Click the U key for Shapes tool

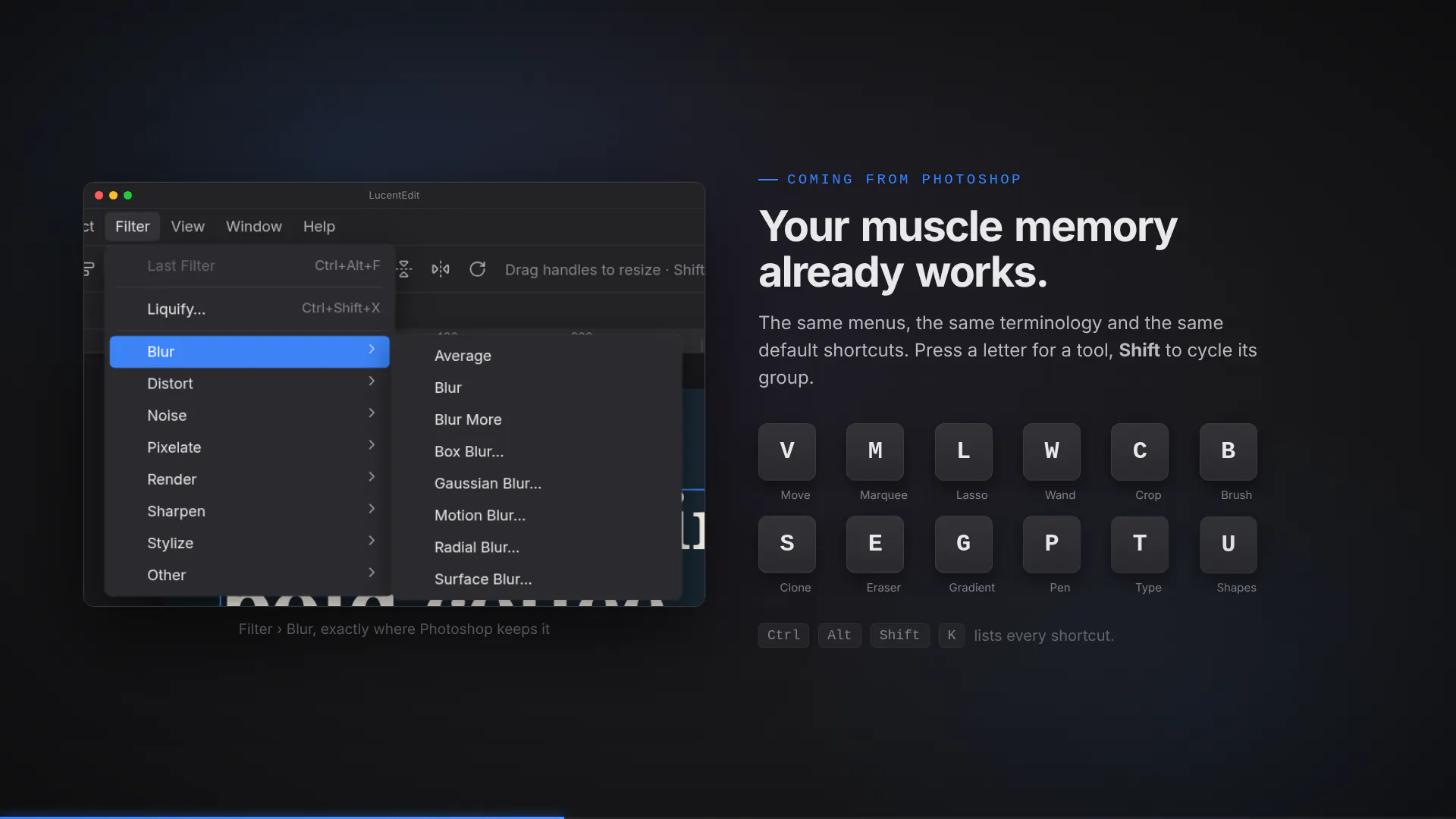[x=1228, y=544]
